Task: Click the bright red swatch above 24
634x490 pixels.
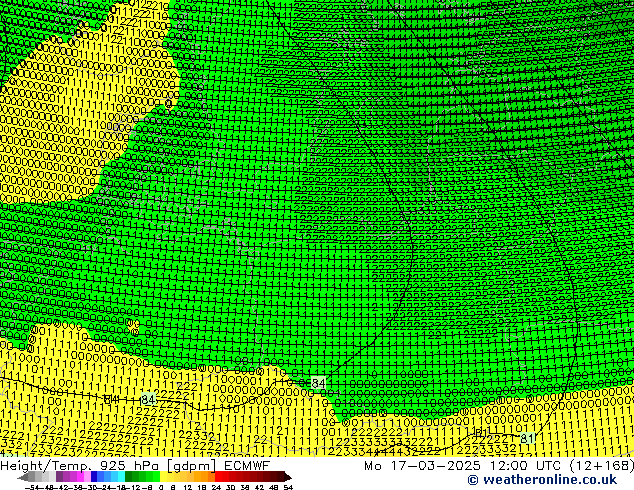Action: (x=218, y=477)
